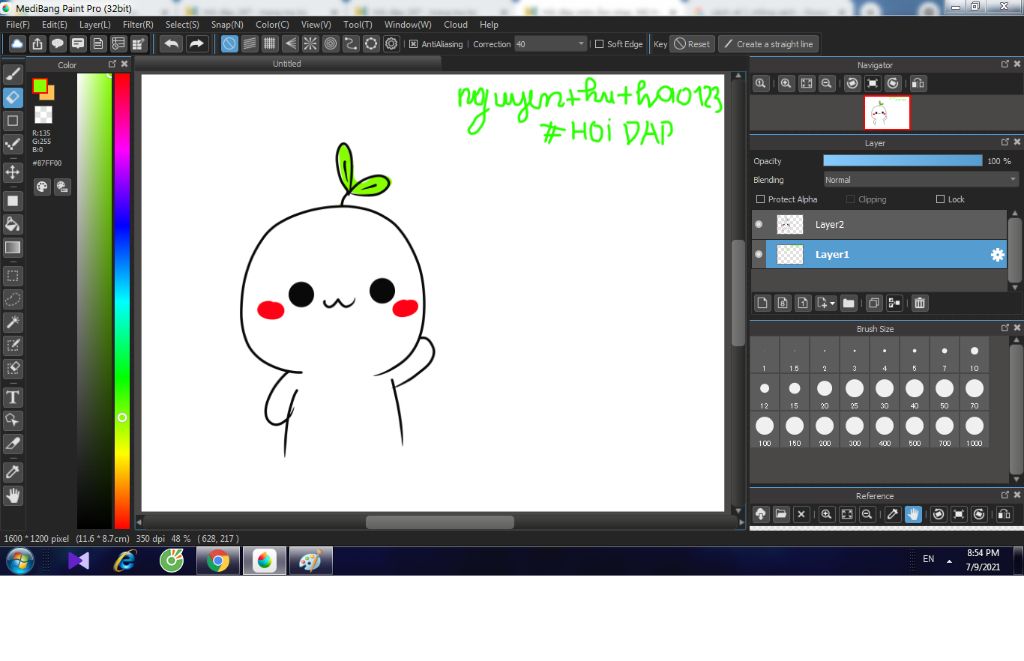Viewport: 1024px width, 661px height.
Task: Enable layer Lock checkbox
Action: pos(940,199)
